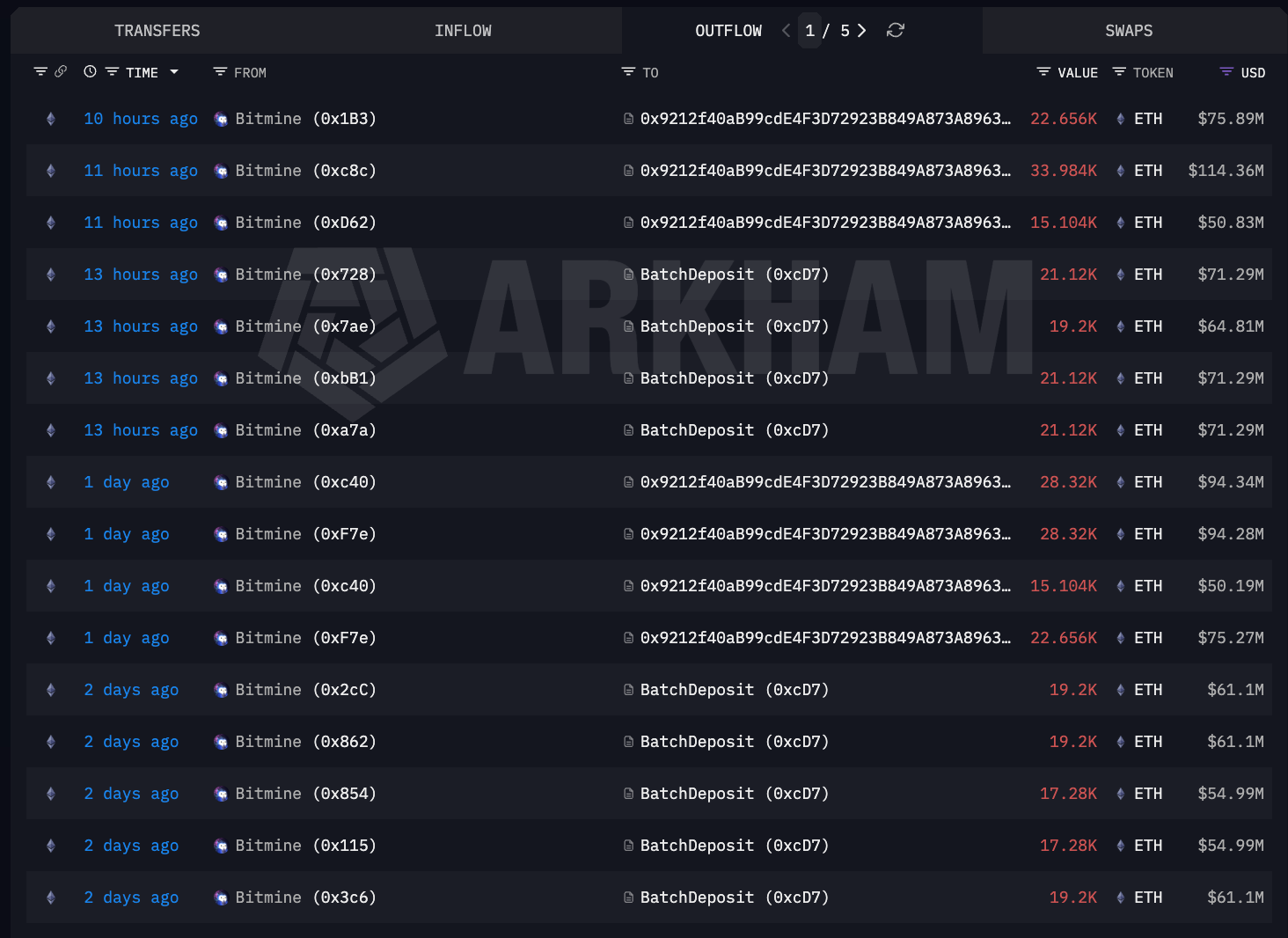Screen dimensions: 1288x938
Task: Click the contract icon in Bitmine (0xbB1) row
Action: coord(628,378)
